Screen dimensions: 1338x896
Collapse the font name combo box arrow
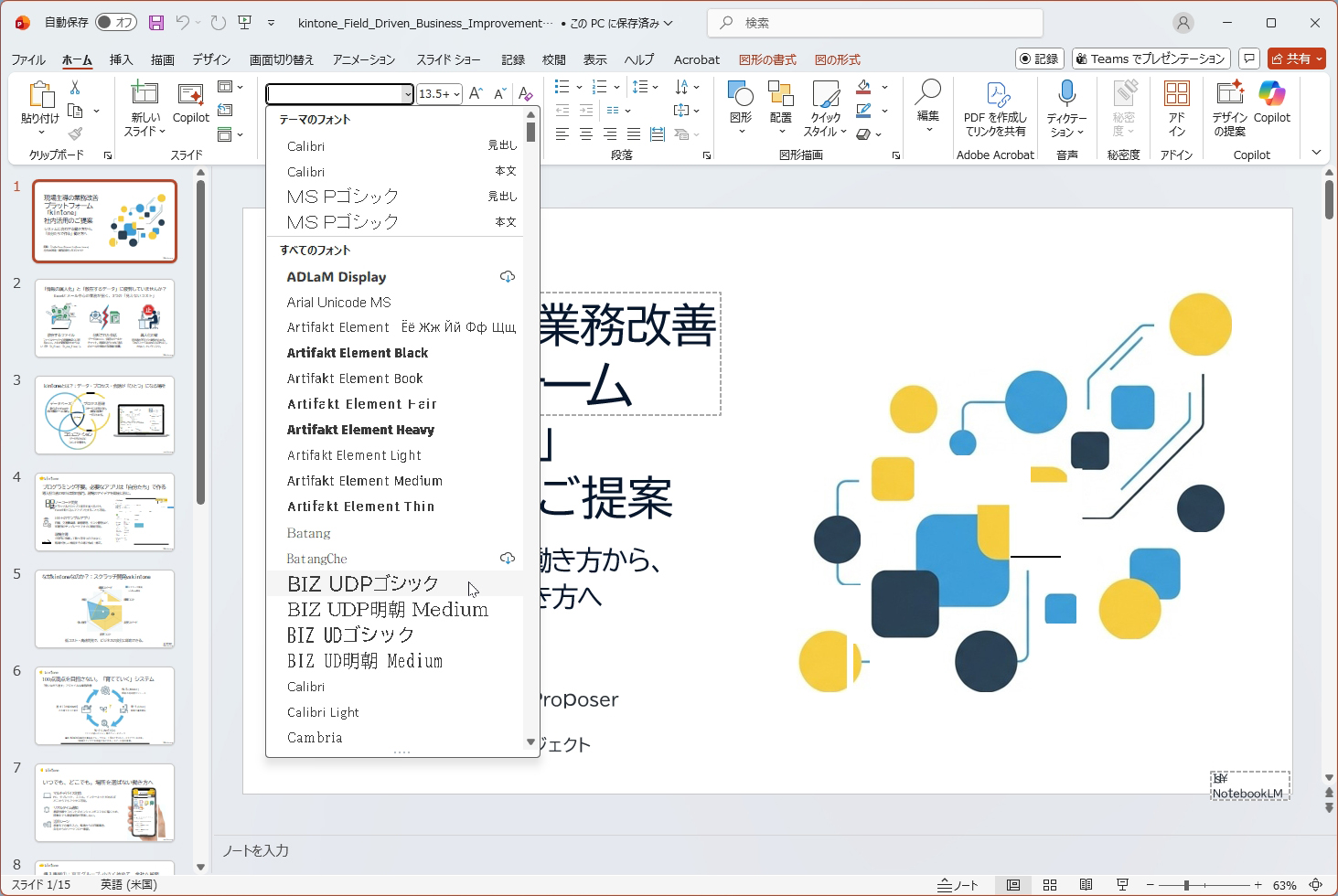coord(408,94)
